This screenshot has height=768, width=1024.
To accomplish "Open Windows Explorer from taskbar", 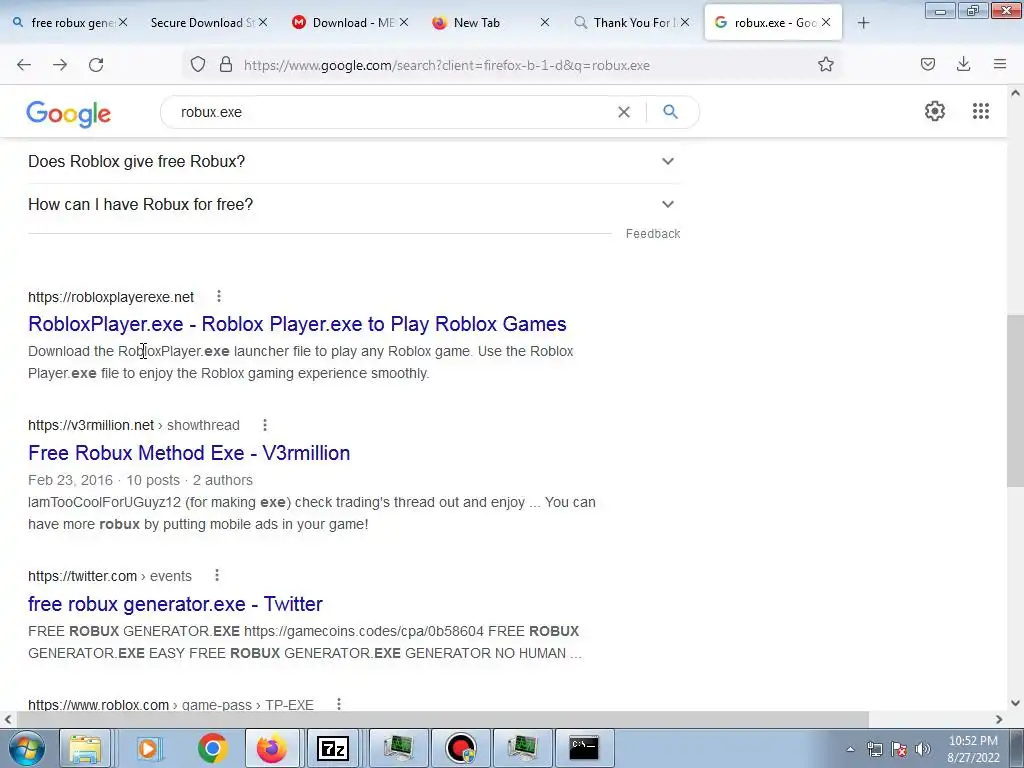I will click(x=85, y=748).
